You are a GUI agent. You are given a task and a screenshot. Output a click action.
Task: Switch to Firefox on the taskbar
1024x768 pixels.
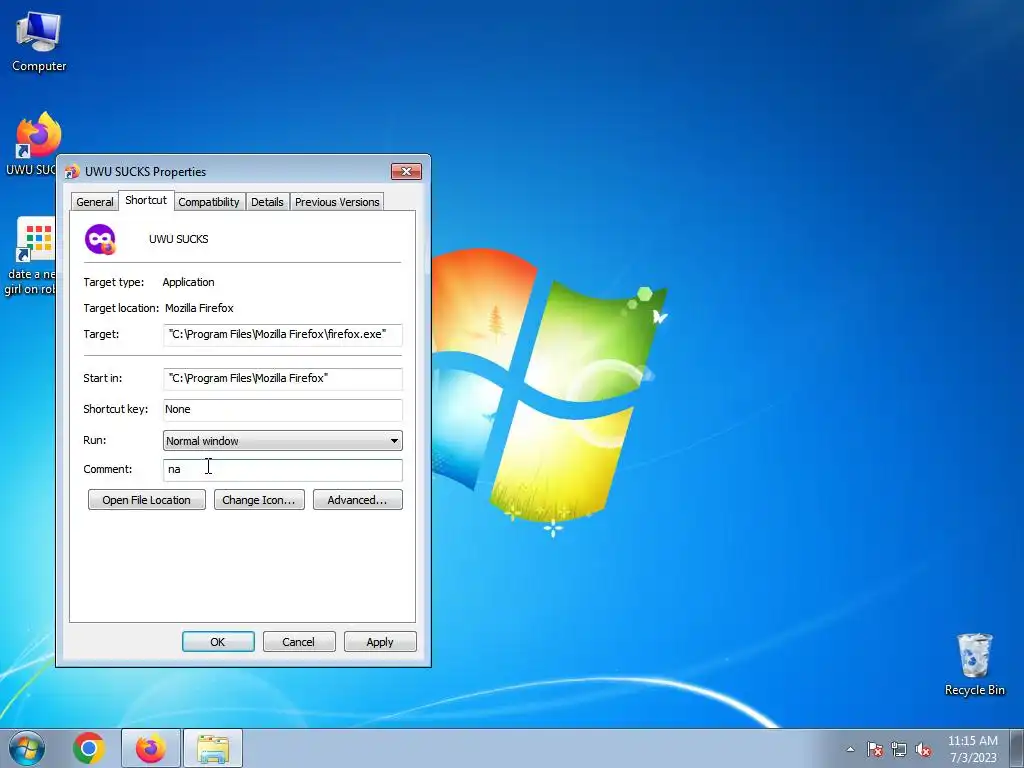click(150, 748)
